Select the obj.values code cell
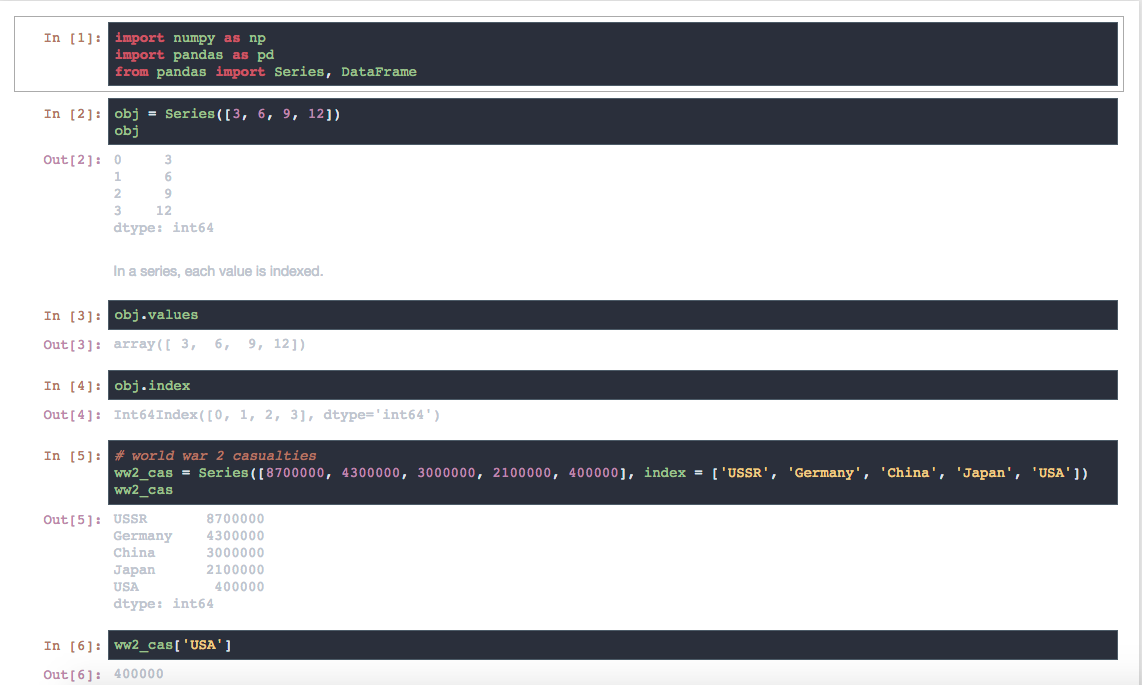 click(613, 314)
